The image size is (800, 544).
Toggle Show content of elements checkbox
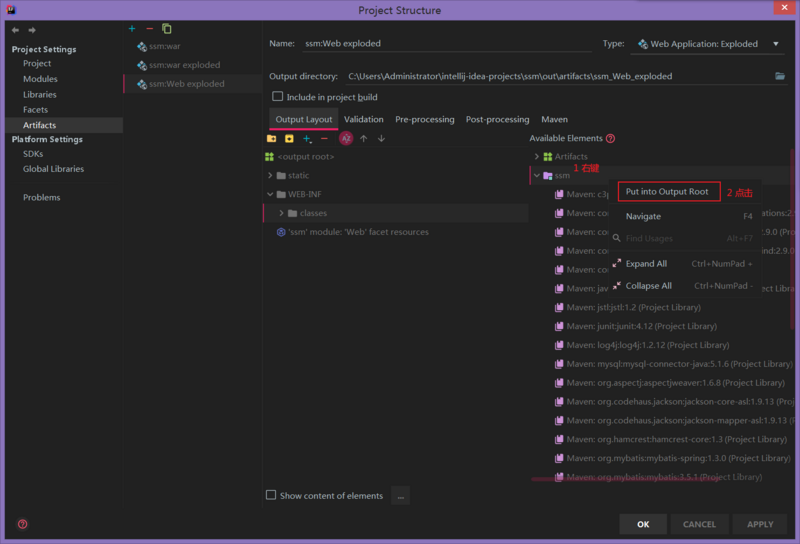point(271,495)
